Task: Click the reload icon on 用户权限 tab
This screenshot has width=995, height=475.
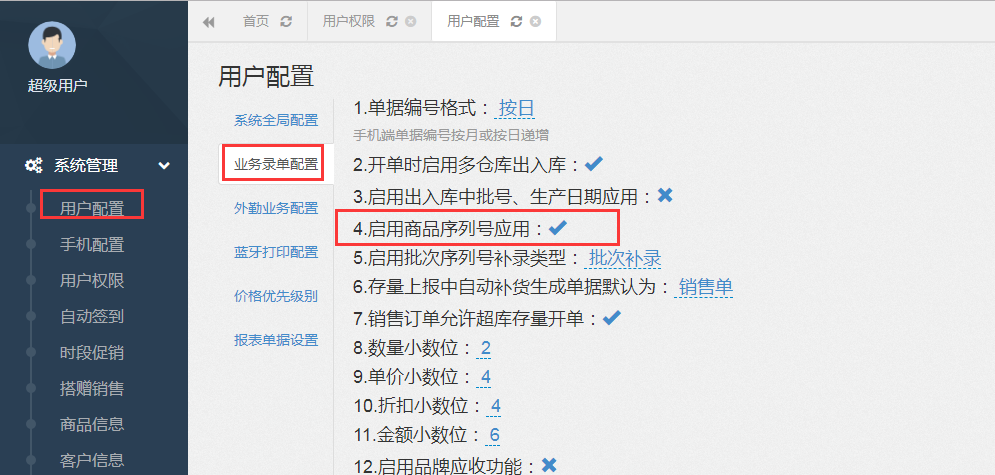Action: tap(392, 22)
